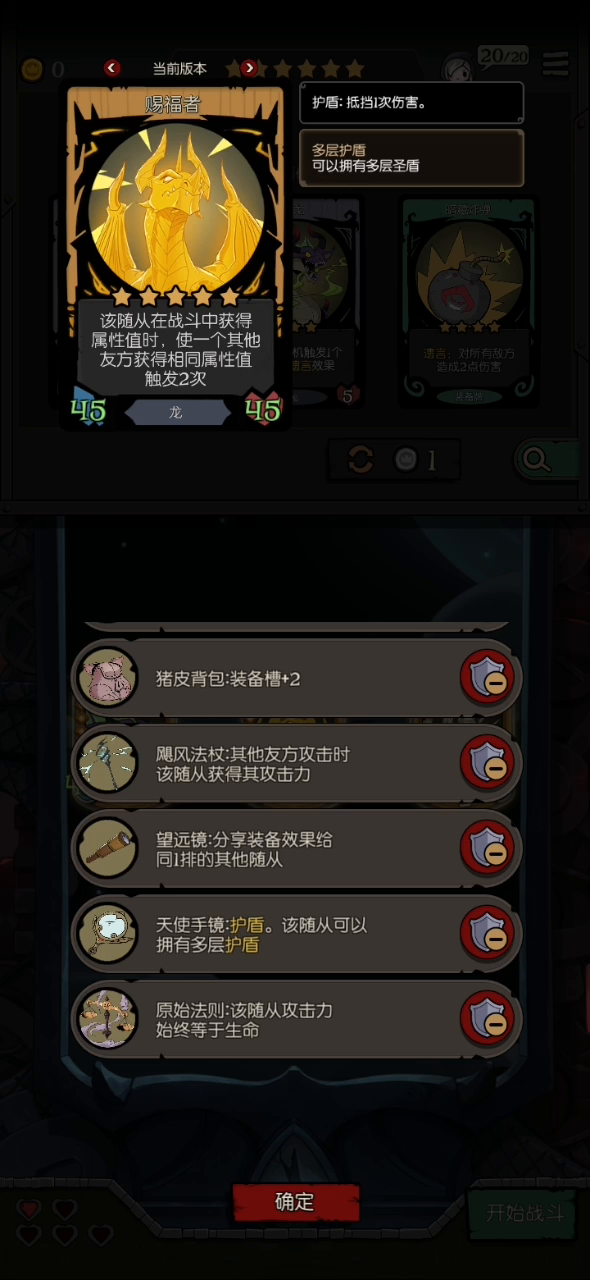Click the 确定 confirm button
This screenshot has height=1280, width=590.
click(x=295, y=1202)
